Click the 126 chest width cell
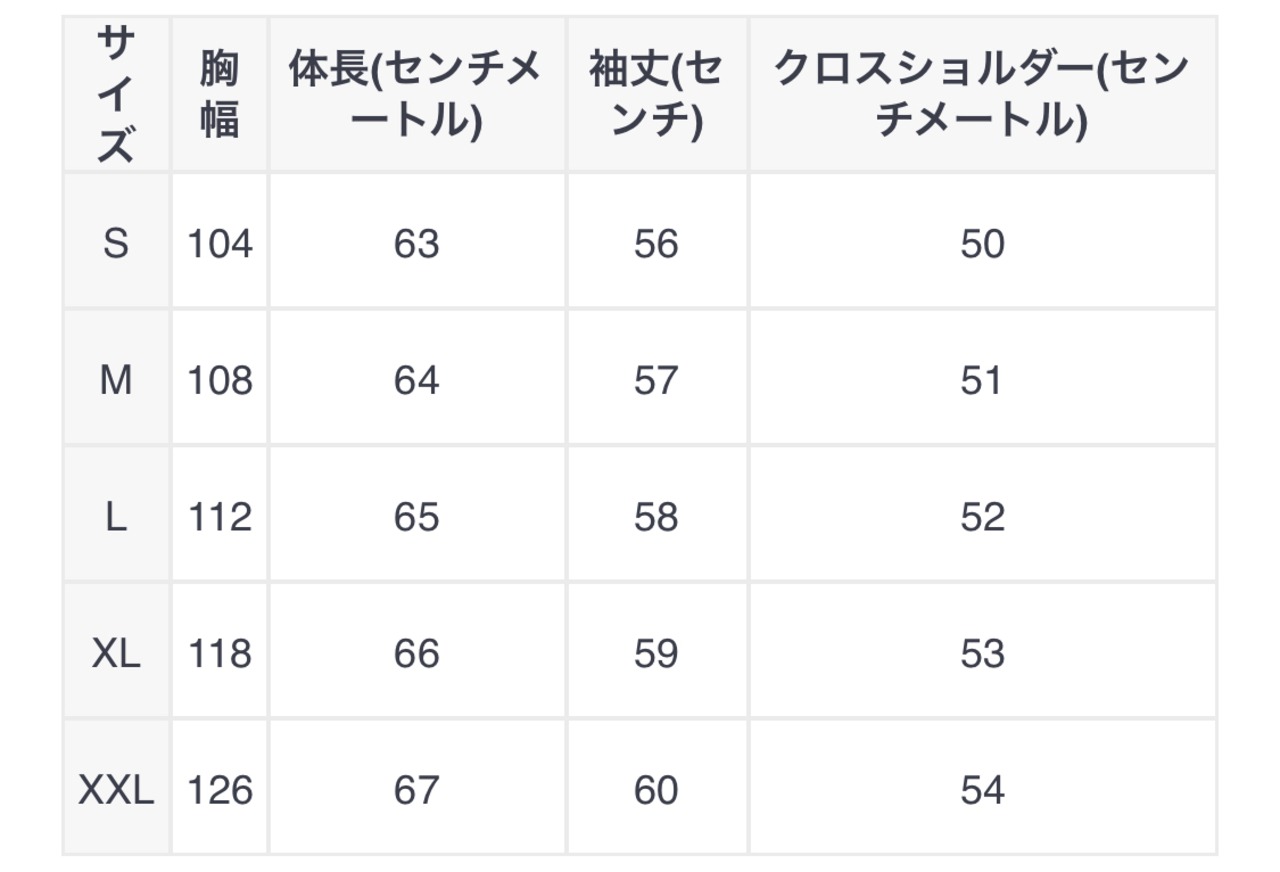Viewport: 1280px width, 872px height. [x=220, y=791]
